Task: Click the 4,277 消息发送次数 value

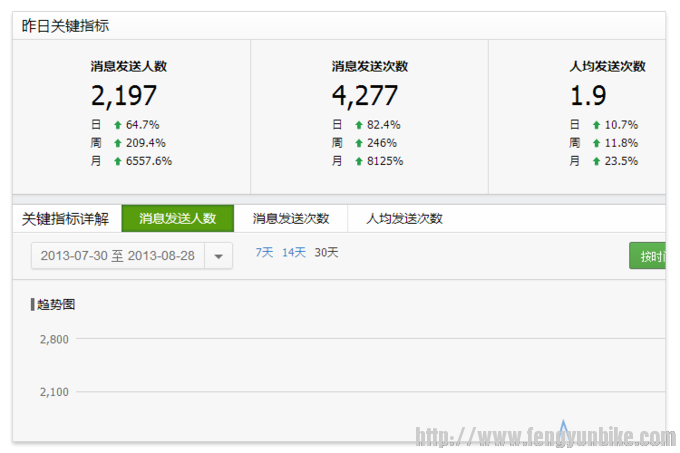Action: click(365, 96)
